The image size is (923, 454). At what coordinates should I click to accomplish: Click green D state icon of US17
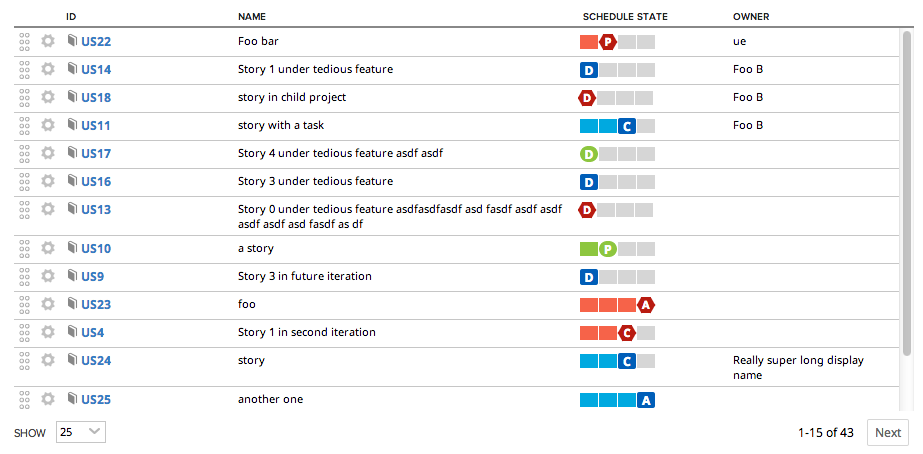(589, 154)
